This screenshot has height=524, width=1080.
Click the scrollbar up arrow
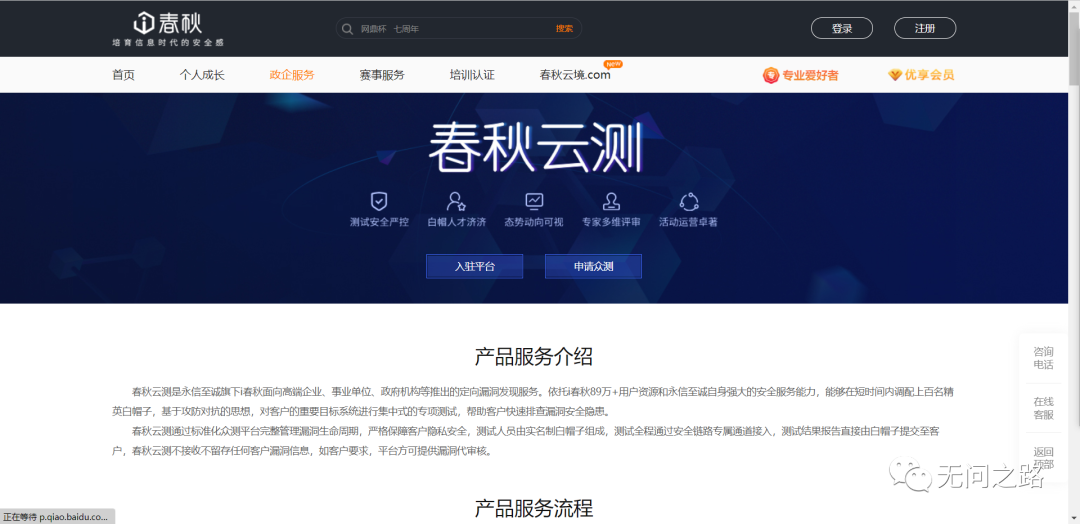tap(1074, 6)
